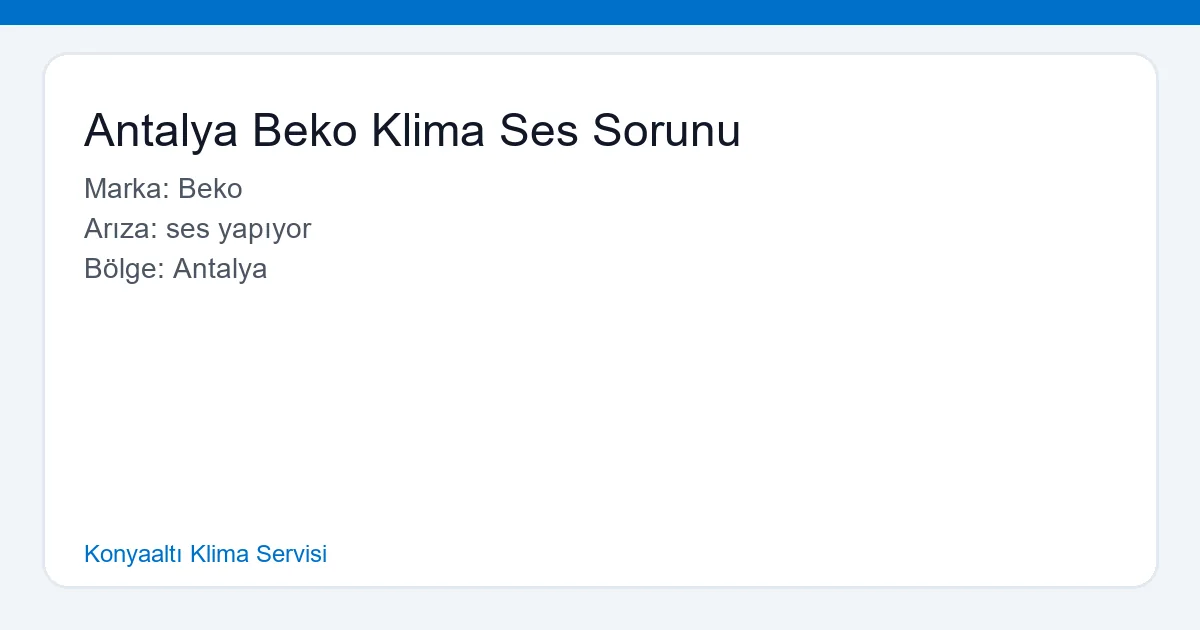Open the Konyaaltı Klima Servisi link
The width and height of the screenshot is (1200, 630).
click(205, 554)
